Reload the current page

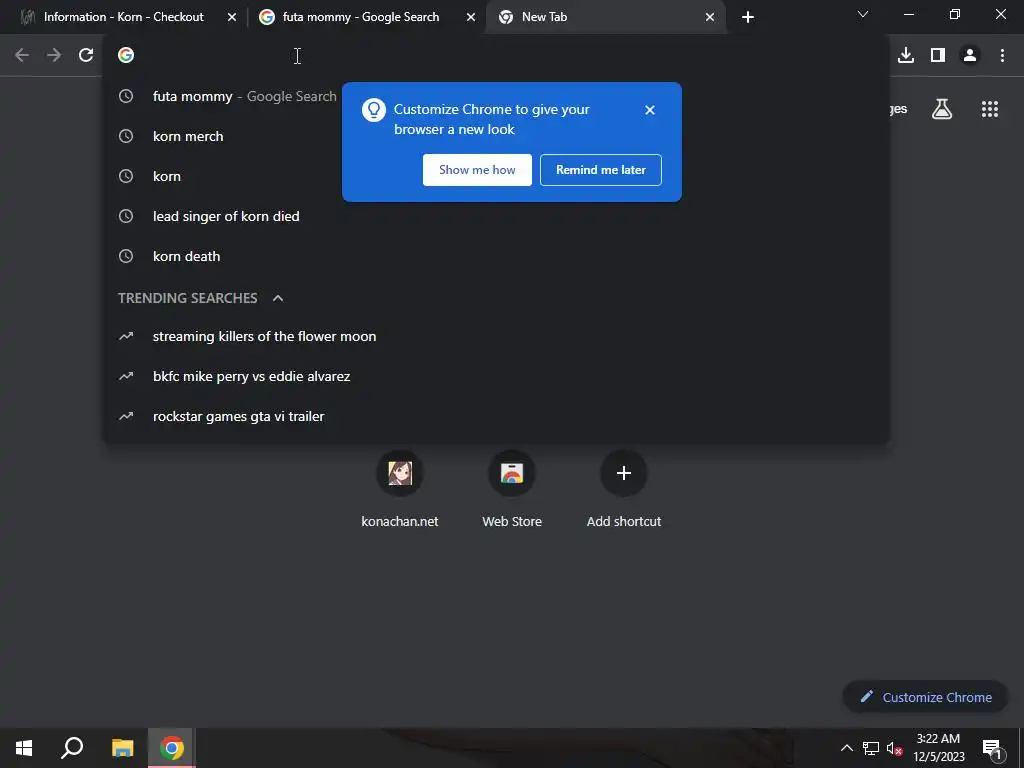pos(86,56)
